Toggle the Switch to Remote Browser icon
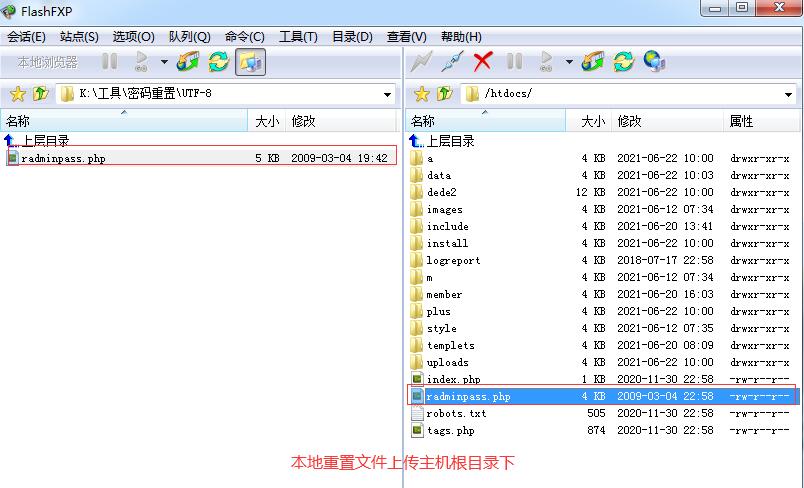The height and width of the screenshot is (488, 804). [250, 62]
